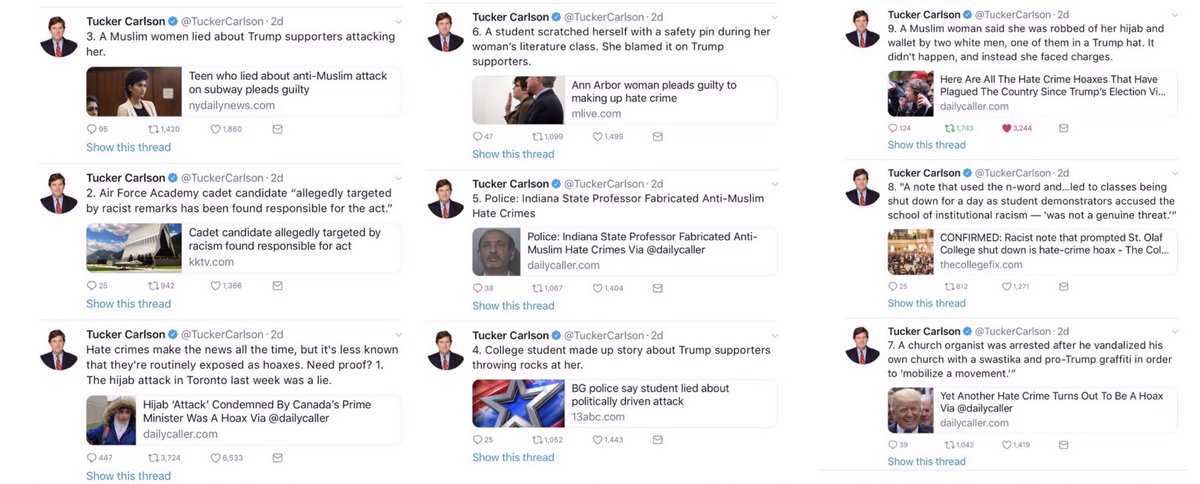Viewport: 1200px width, 484px height.
Task: Open kktv.com cadet candidate article card
Action: click(244, 247)
